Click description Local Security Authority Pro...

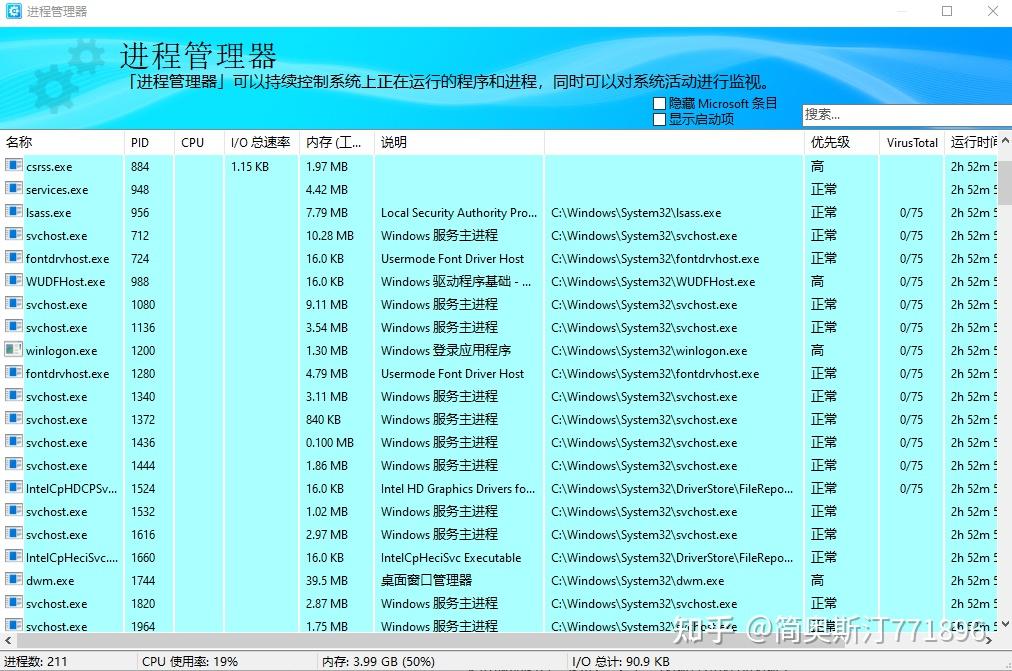coord(459,212)
